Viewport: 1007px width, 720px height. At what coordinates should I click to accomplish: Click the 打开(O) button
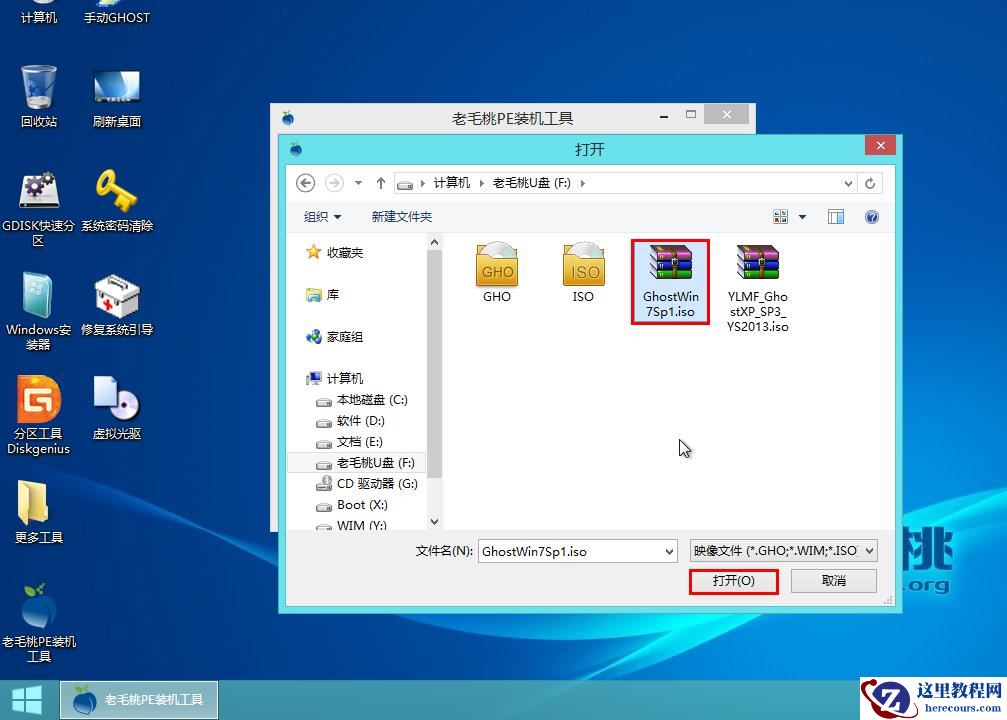[733, 581]
